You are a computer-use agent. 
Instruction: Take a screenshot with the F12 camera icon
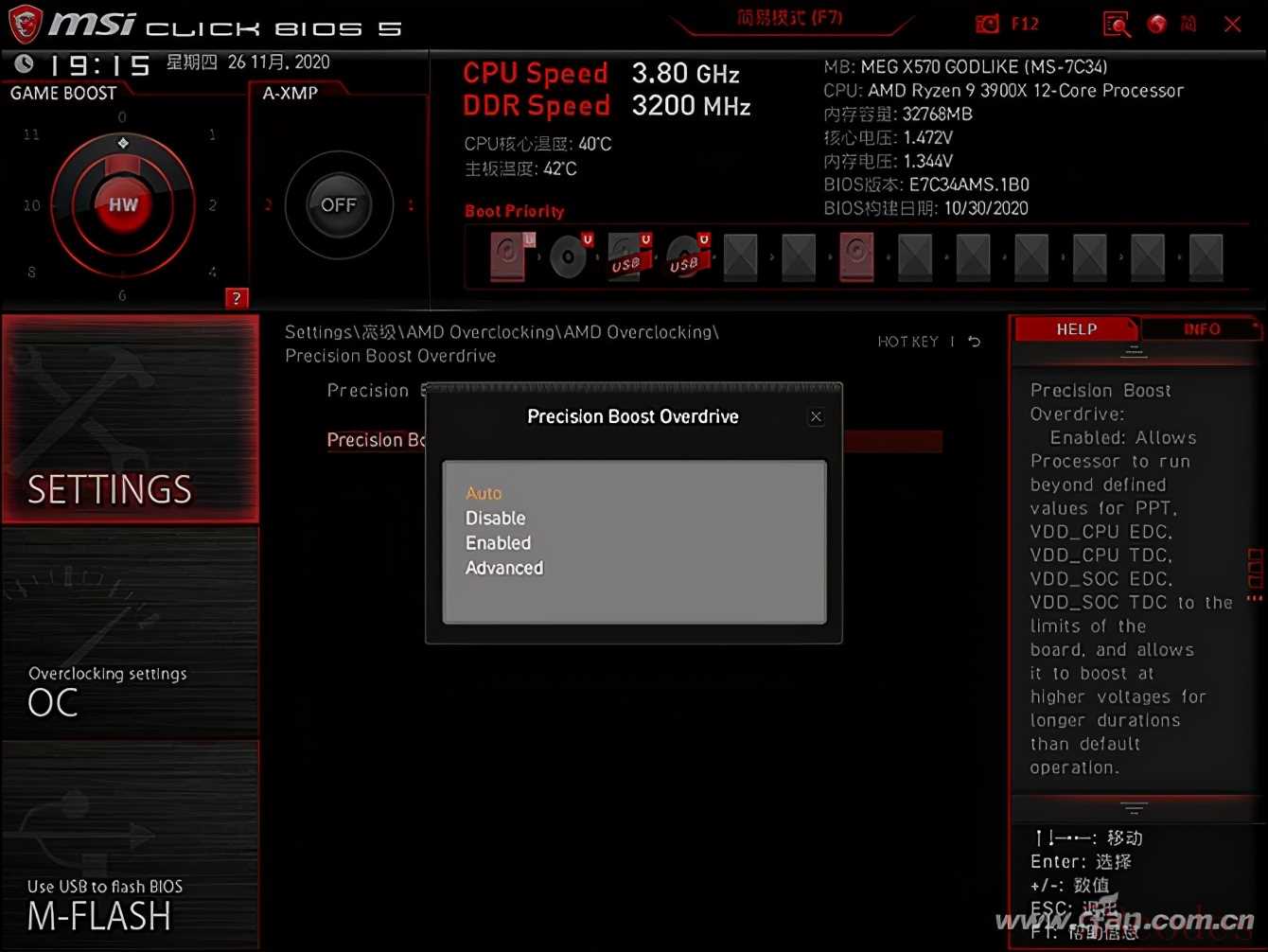(x=987, y=24)
